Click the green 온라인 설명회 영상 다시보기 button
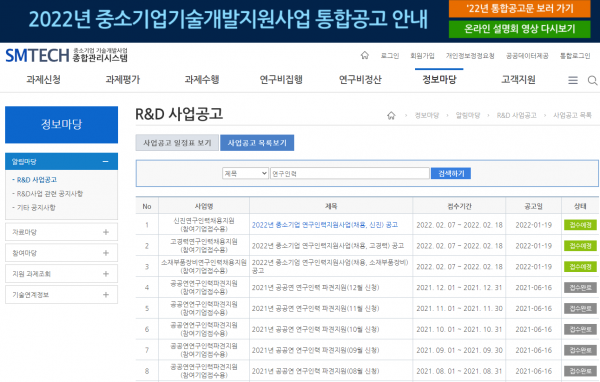 tap(520, 29)
